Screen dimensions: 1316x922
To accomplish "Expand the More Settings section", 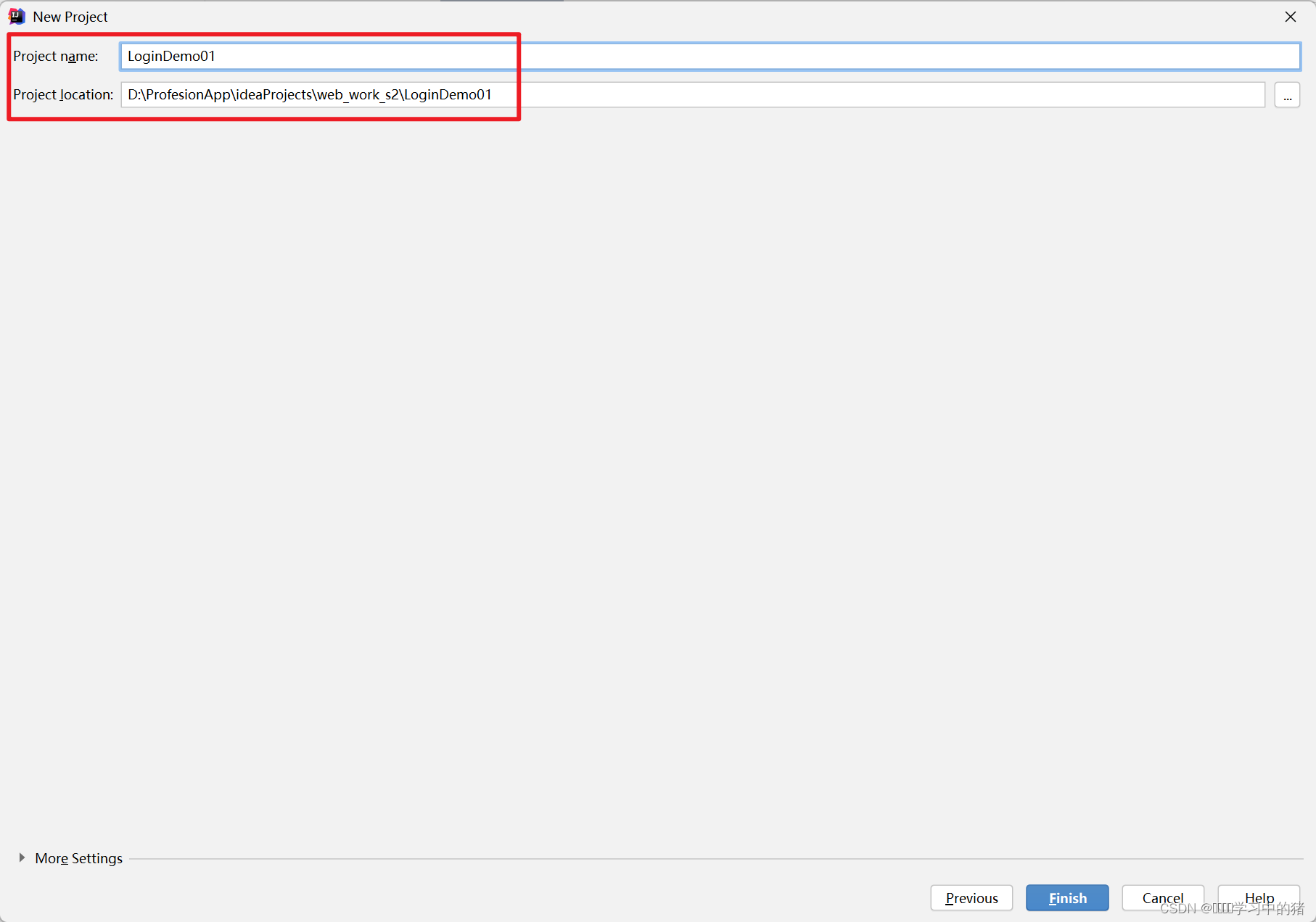I will tap(22, 858).
